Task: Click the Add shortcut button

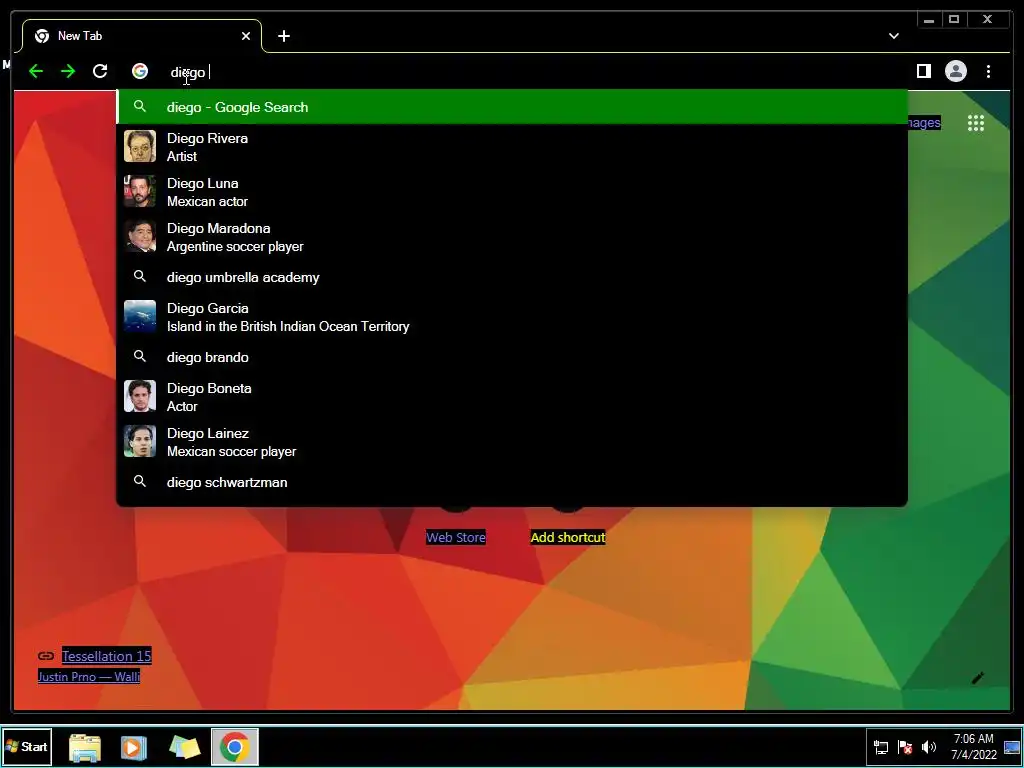Action: pyautogui.click(x=568, y=537)
